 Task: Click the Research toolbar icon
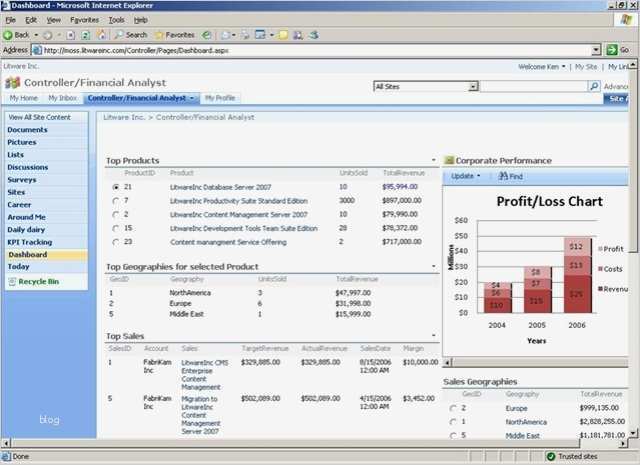click(298, 35)
